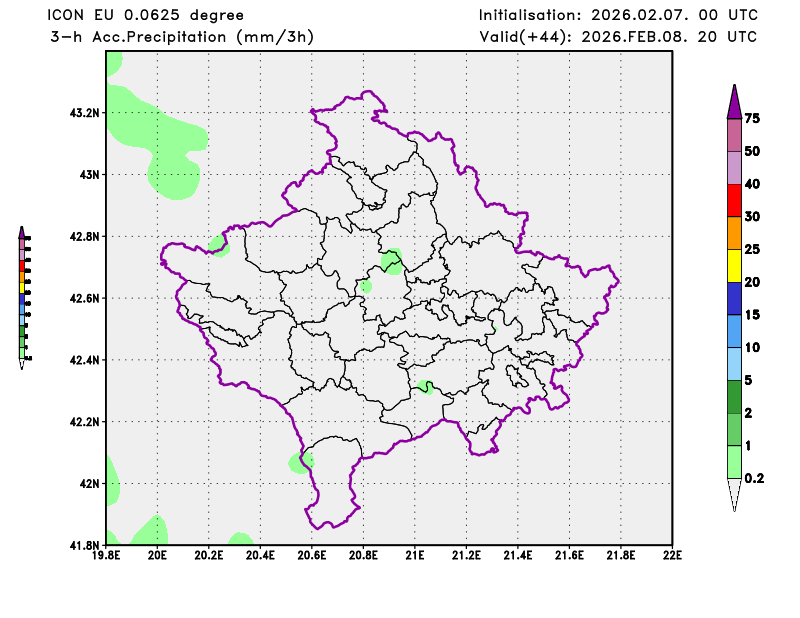Screen dimensions: 800x618
Task: Click the "3-h Acc.Precipitation (mm/3h)" subtitle
Action: click(181, 37)
